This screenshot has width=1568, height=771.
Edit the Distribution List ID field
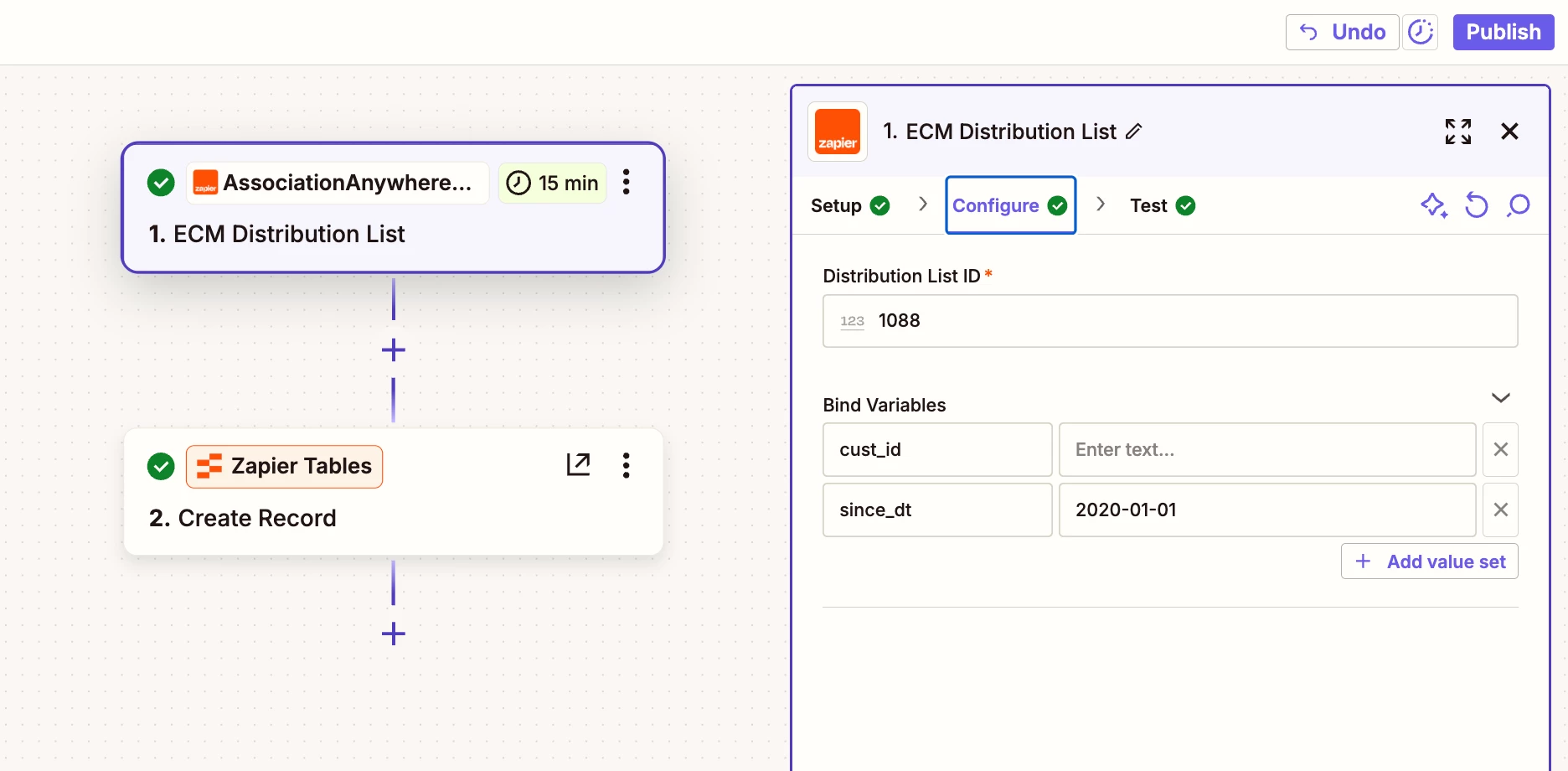1170,321
